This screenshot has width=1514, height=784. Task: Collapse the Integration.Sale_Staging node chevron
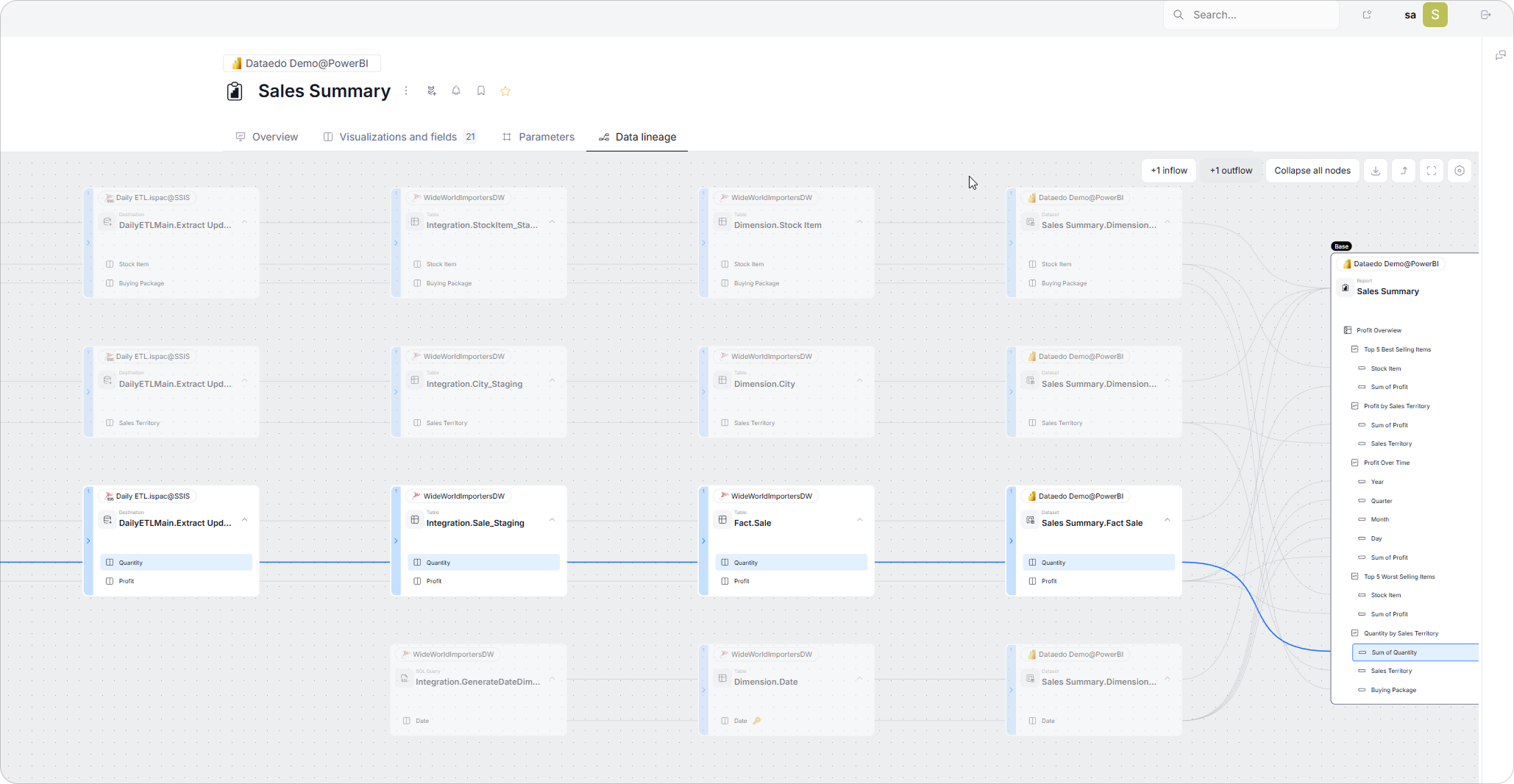tap(552, 520)
